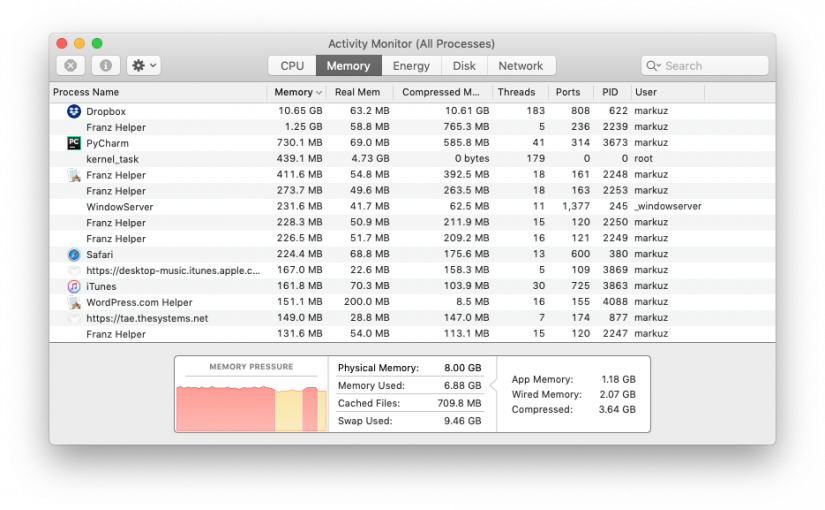Viewport: 825px width, 510px height.
Task: Select the Memory tab
Action: click(348, 66)
